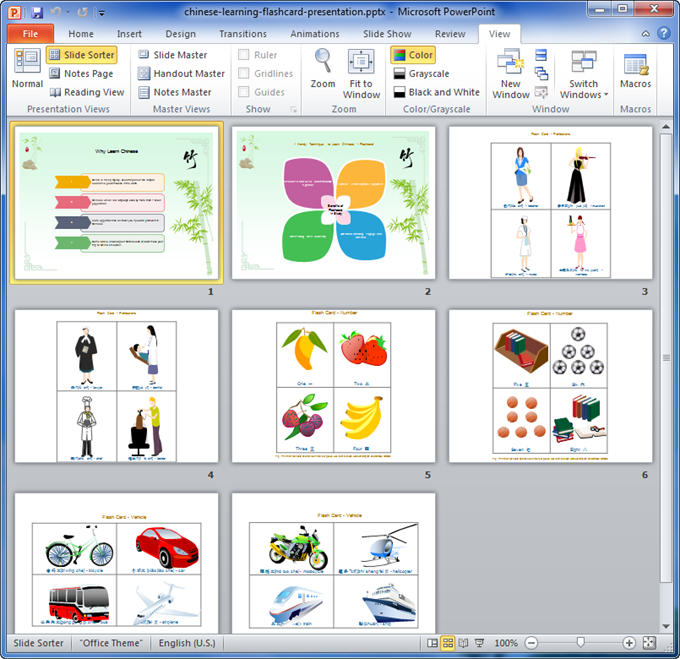Open the Handout Master view
The width and height of the screenshot is (680, 659).
pos(181,74)
